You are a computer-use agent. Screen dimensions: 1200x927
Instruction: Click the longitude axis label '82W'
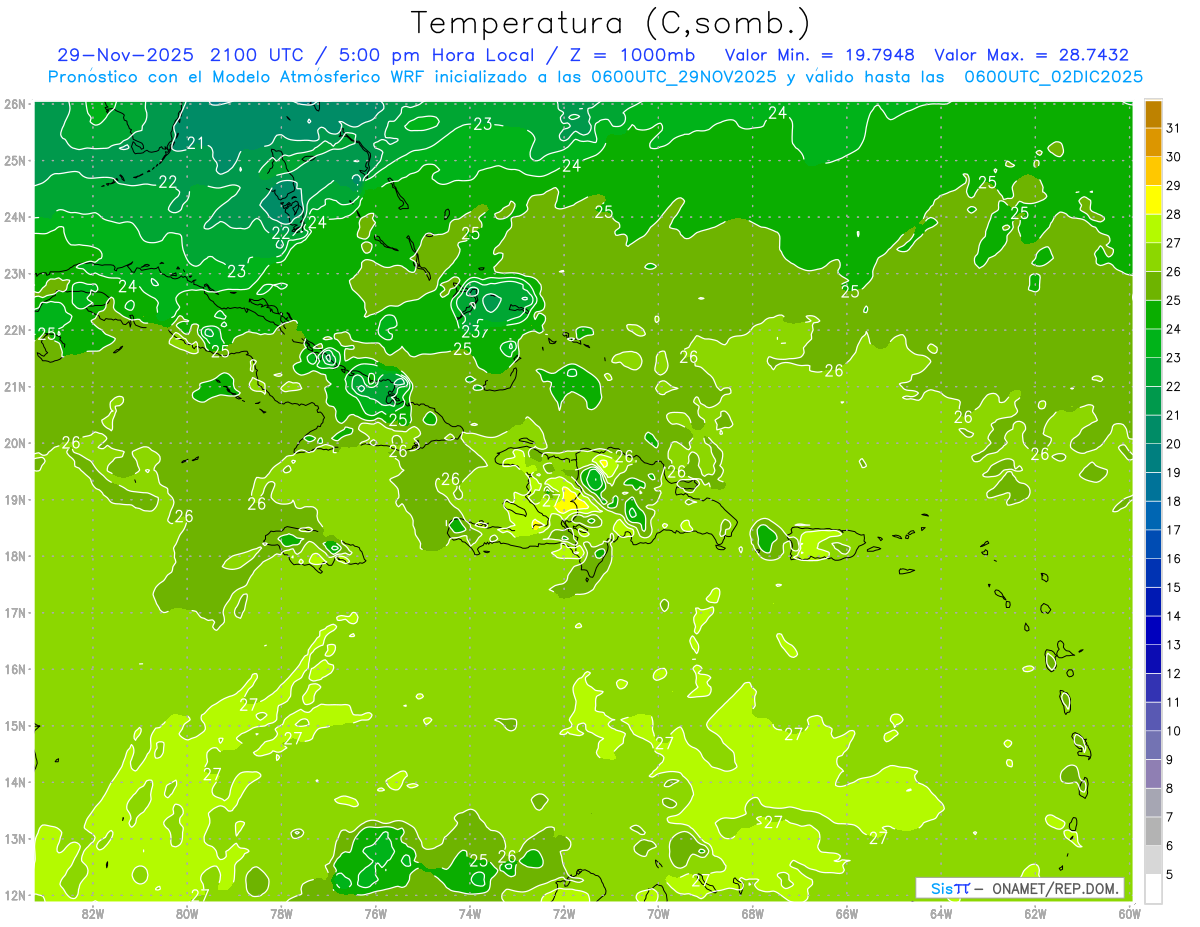93,913
